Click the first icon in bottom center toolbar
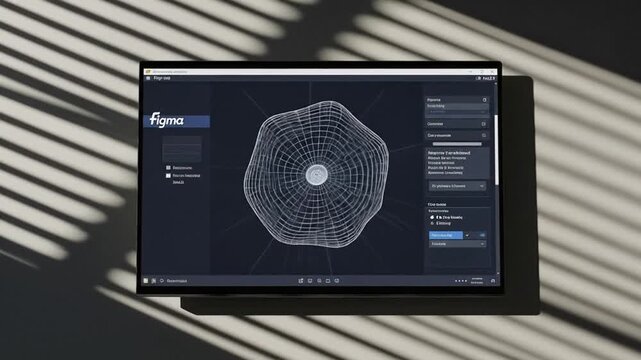Viewport: 641px width, 360px height. click(x=301, y=281)
